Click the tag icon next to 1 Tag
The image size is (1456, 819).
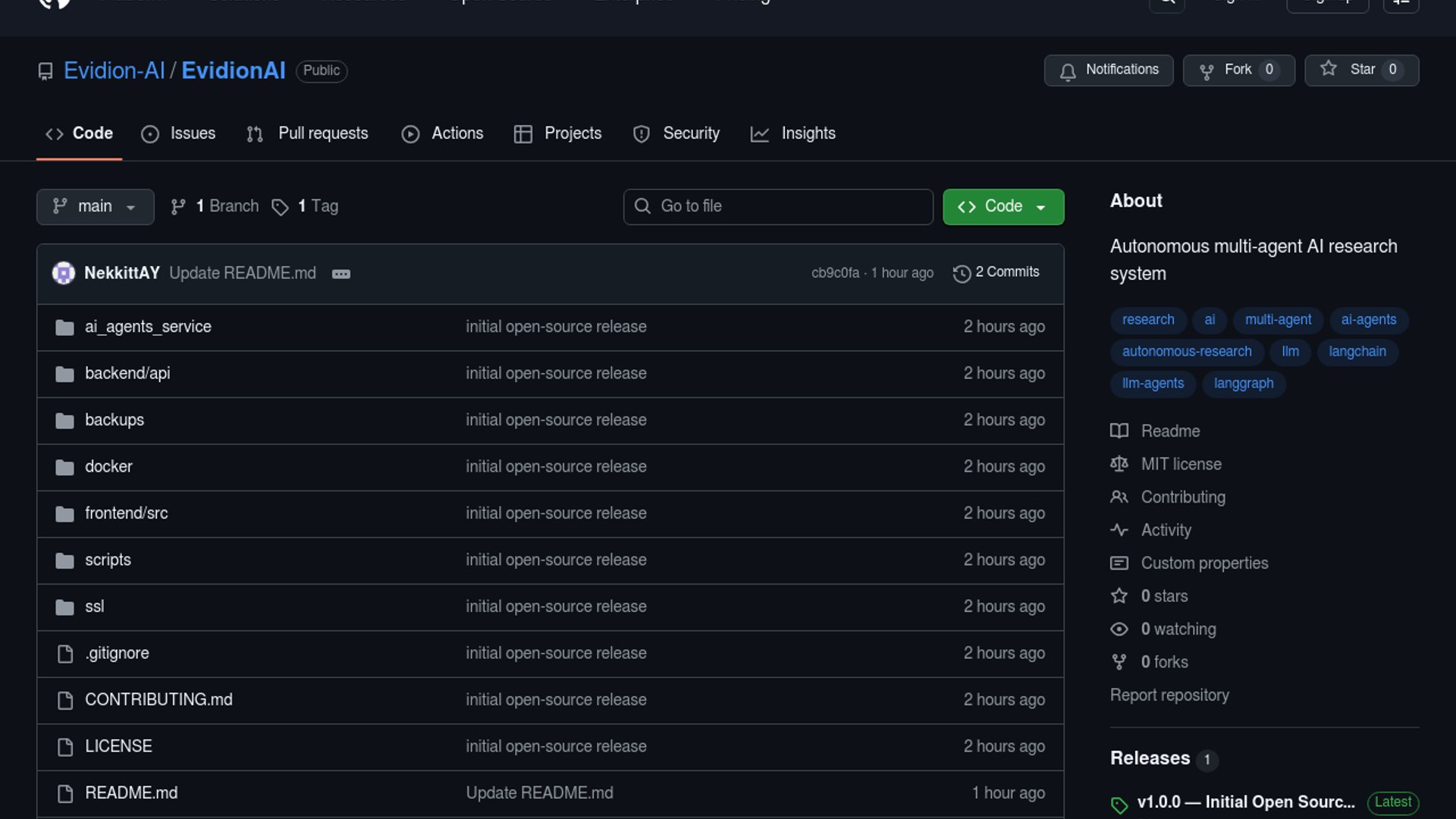(281, 207)
